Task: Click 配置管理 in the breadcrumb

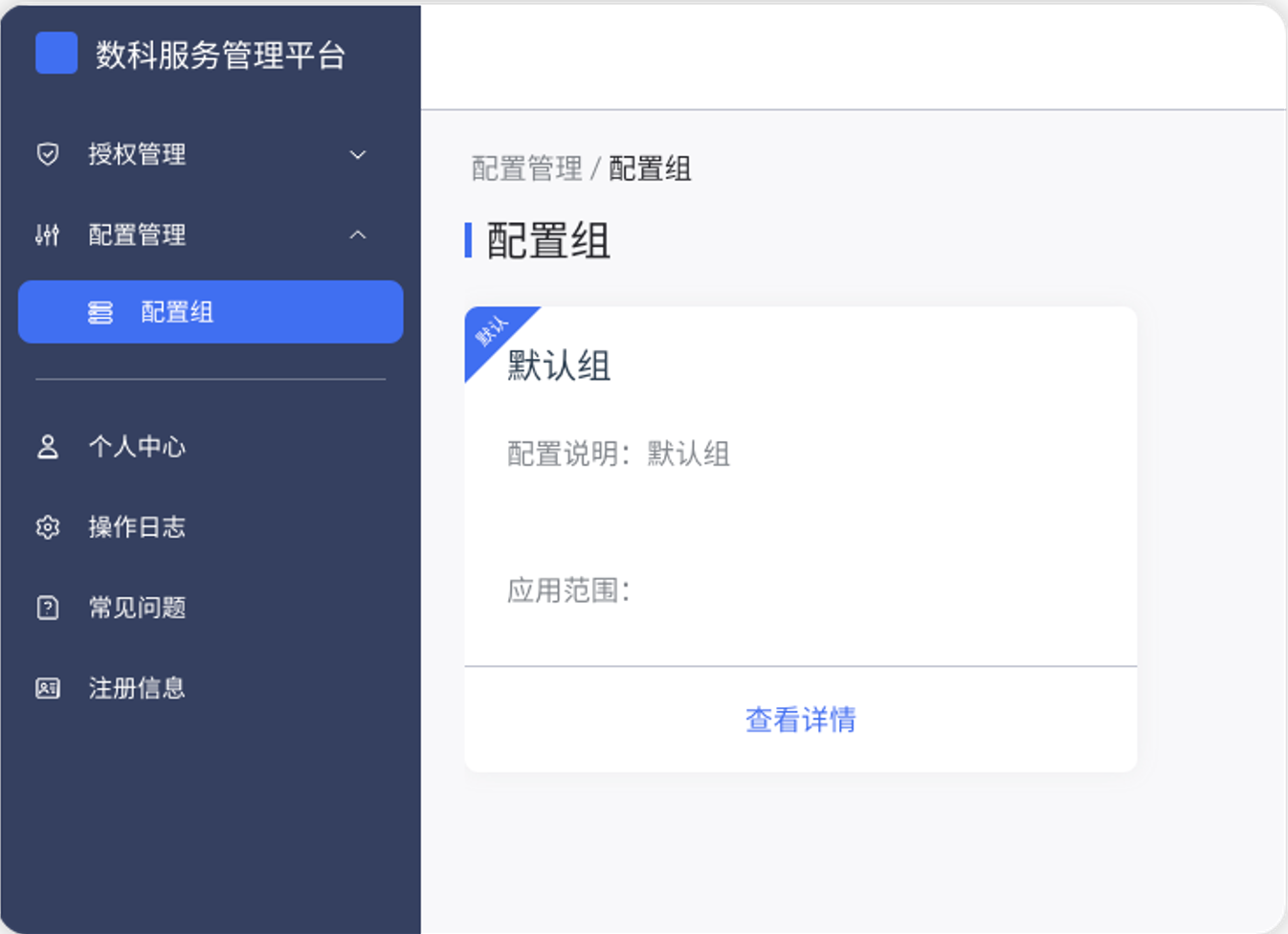Action: (x=526, y=169)
